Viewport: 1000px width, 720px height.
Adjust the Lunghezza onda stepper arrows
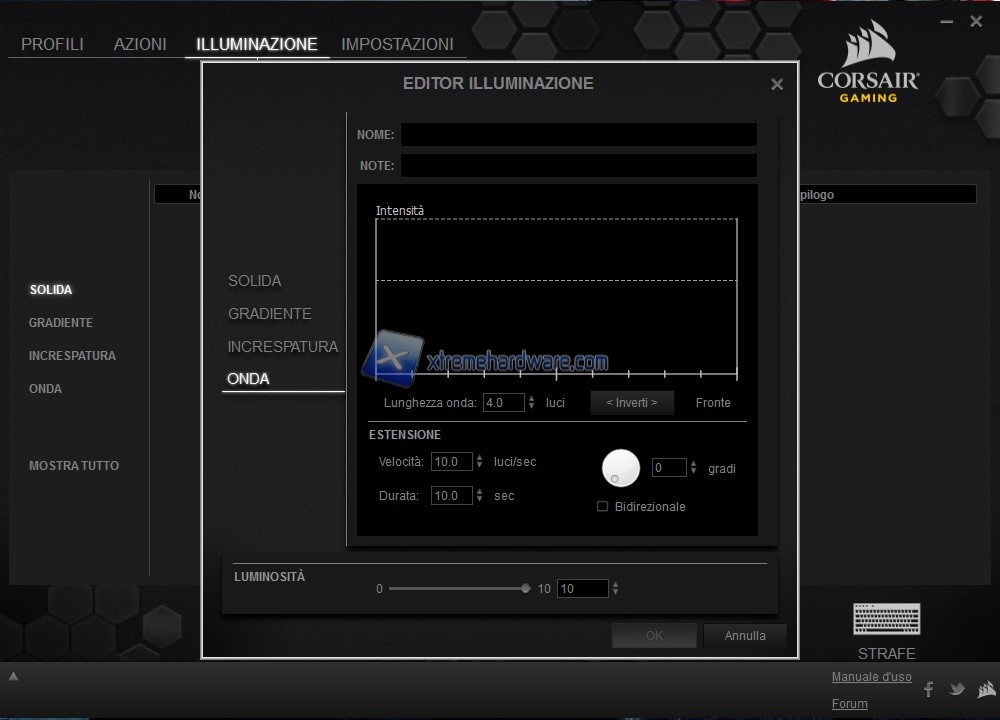pyautogui.click(x=531, y=403)
